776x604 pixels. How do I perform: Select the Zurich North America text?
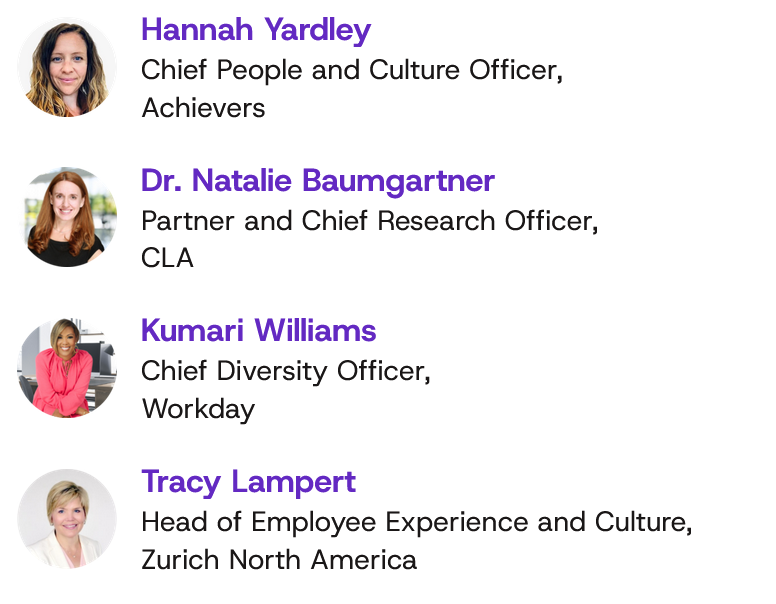coord(279,560)
